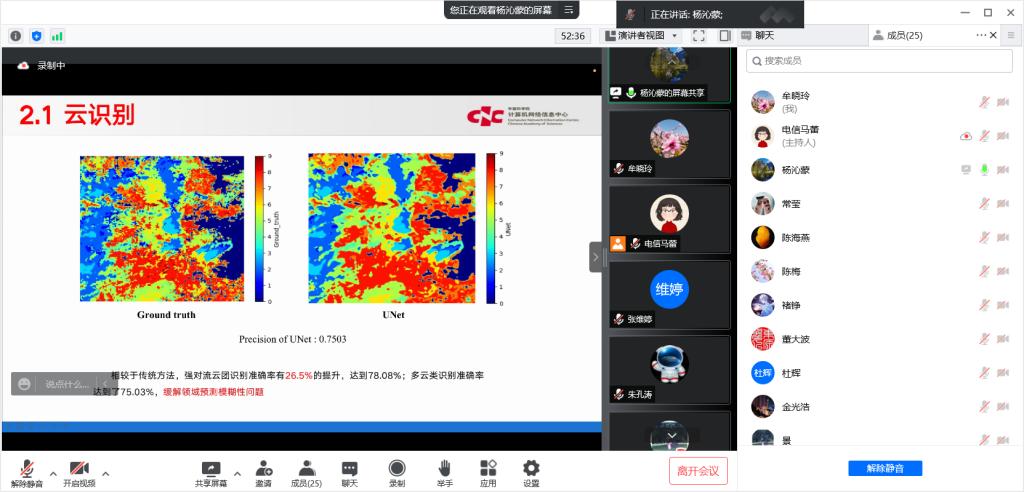Click 杨沁蒙's green microphone icon in member list
Image resolution: width=1024 pixels, height=492 pixels.
[x=984, y=170]
